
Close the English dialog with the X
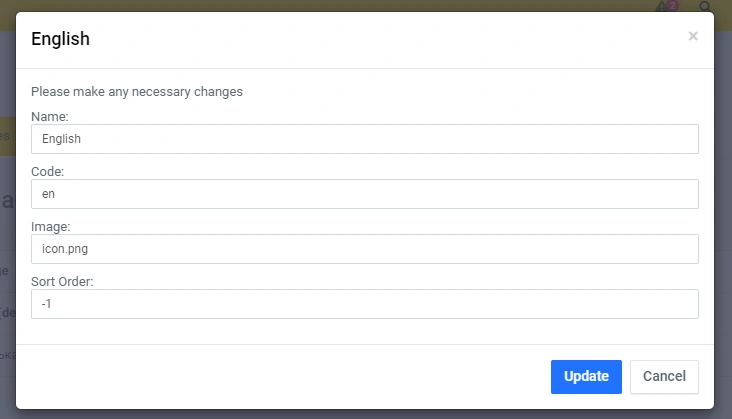pos(693,36)
